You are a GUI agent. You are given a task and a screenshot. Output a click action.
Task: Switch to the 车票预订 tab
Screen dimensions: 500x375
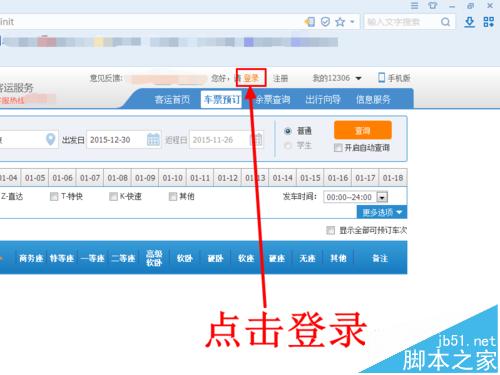222,99
